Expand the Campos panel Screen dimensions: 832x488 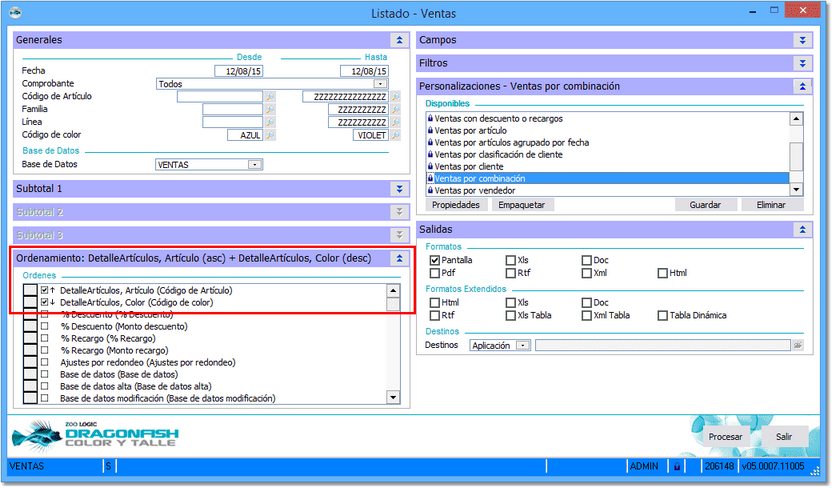pos(802,40)
